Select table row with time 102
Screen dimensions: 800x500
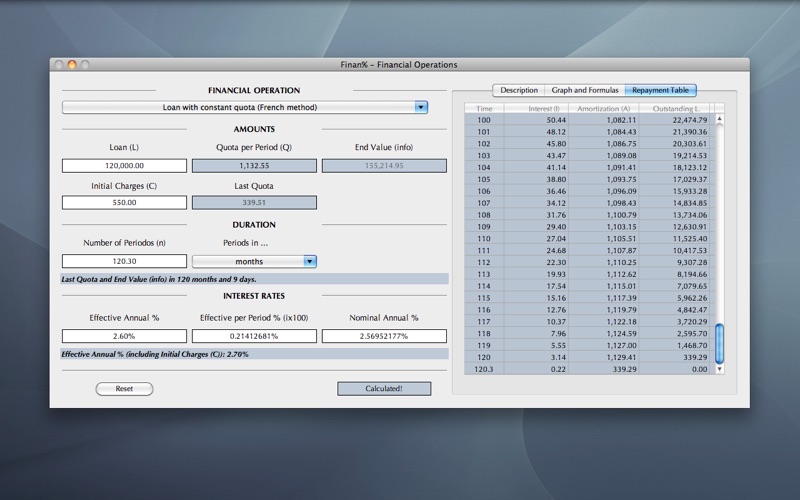click(x=589, y=144)
